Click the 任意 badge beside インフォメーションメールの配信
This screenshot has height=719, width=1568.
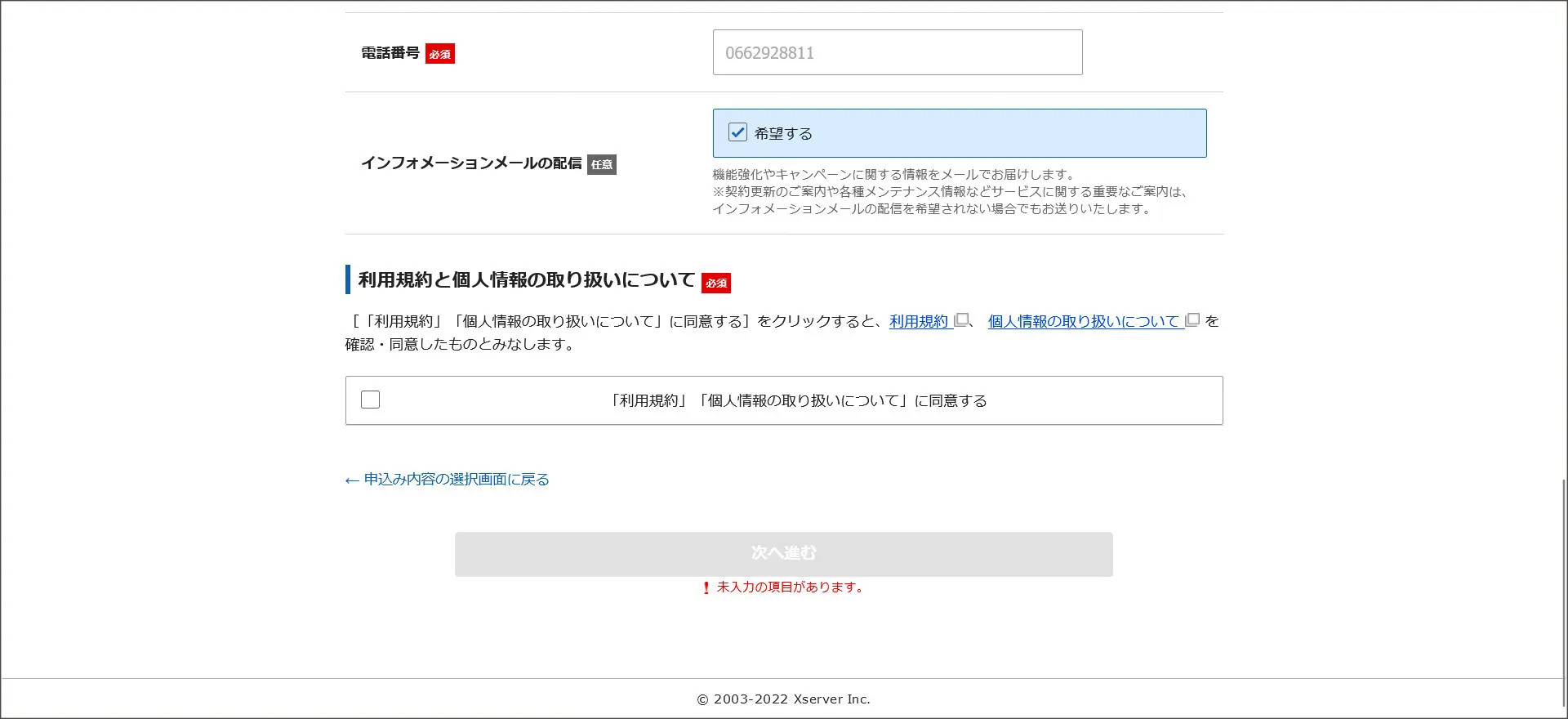click(602, 164)
